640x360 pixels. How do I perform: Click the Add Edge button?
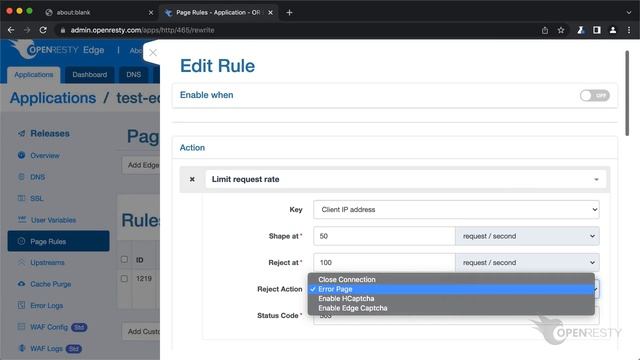(x=141, y=165)
